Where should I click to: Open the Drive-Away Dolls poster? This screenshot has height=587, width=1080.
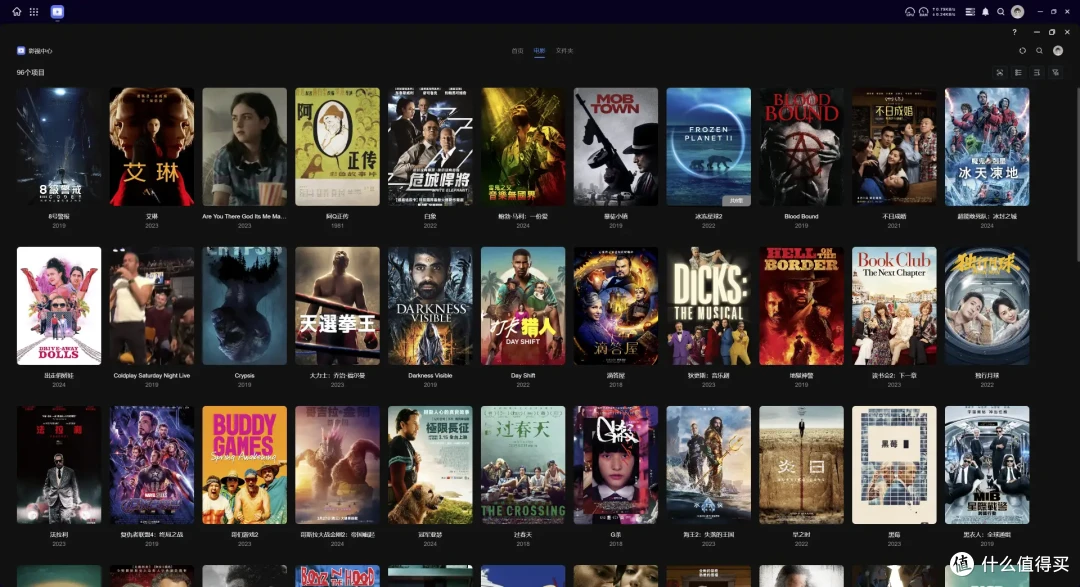point(59,306)
